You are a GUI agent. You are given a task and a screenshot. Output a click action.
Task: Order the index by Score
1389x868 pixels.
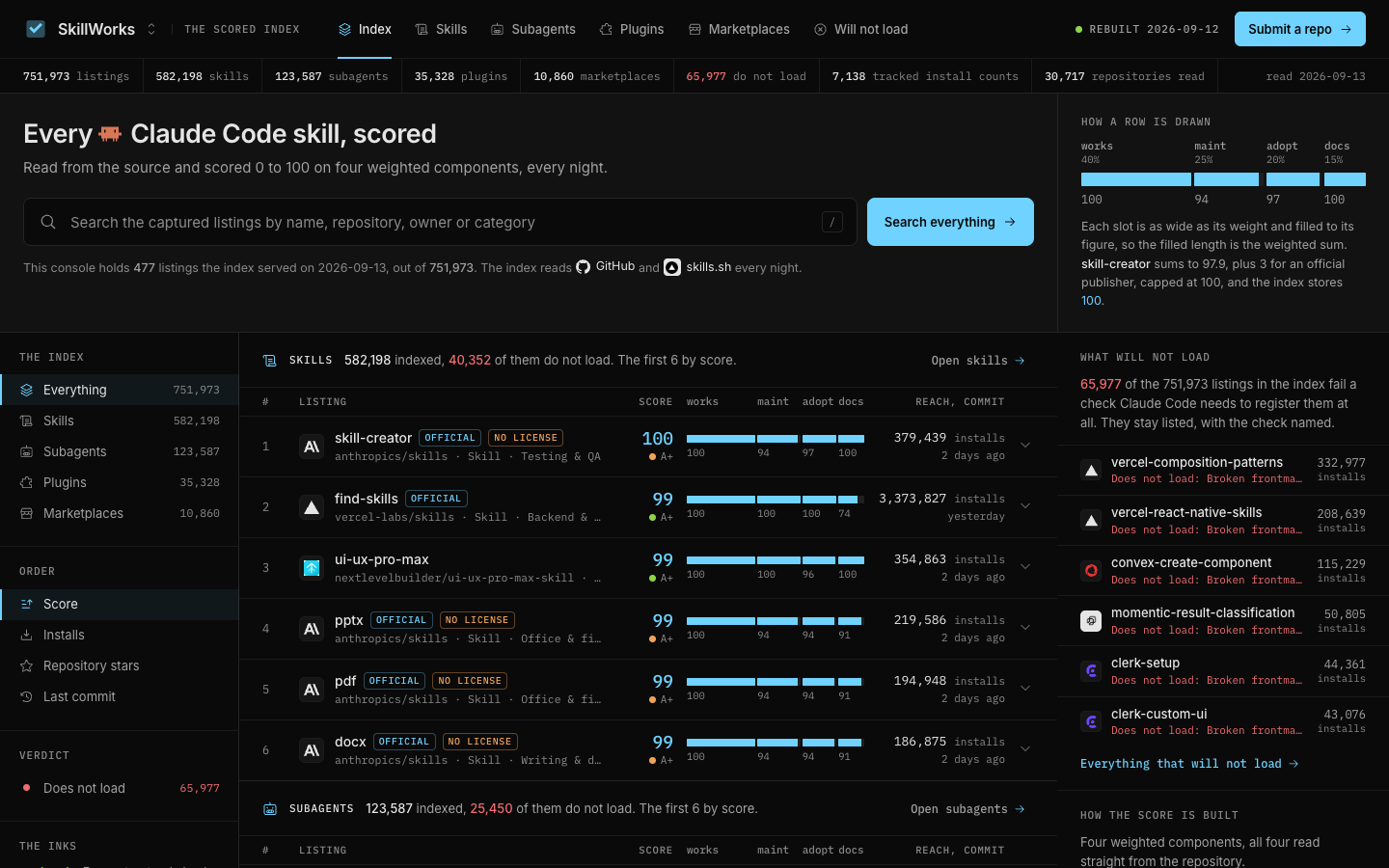point(120,604)
